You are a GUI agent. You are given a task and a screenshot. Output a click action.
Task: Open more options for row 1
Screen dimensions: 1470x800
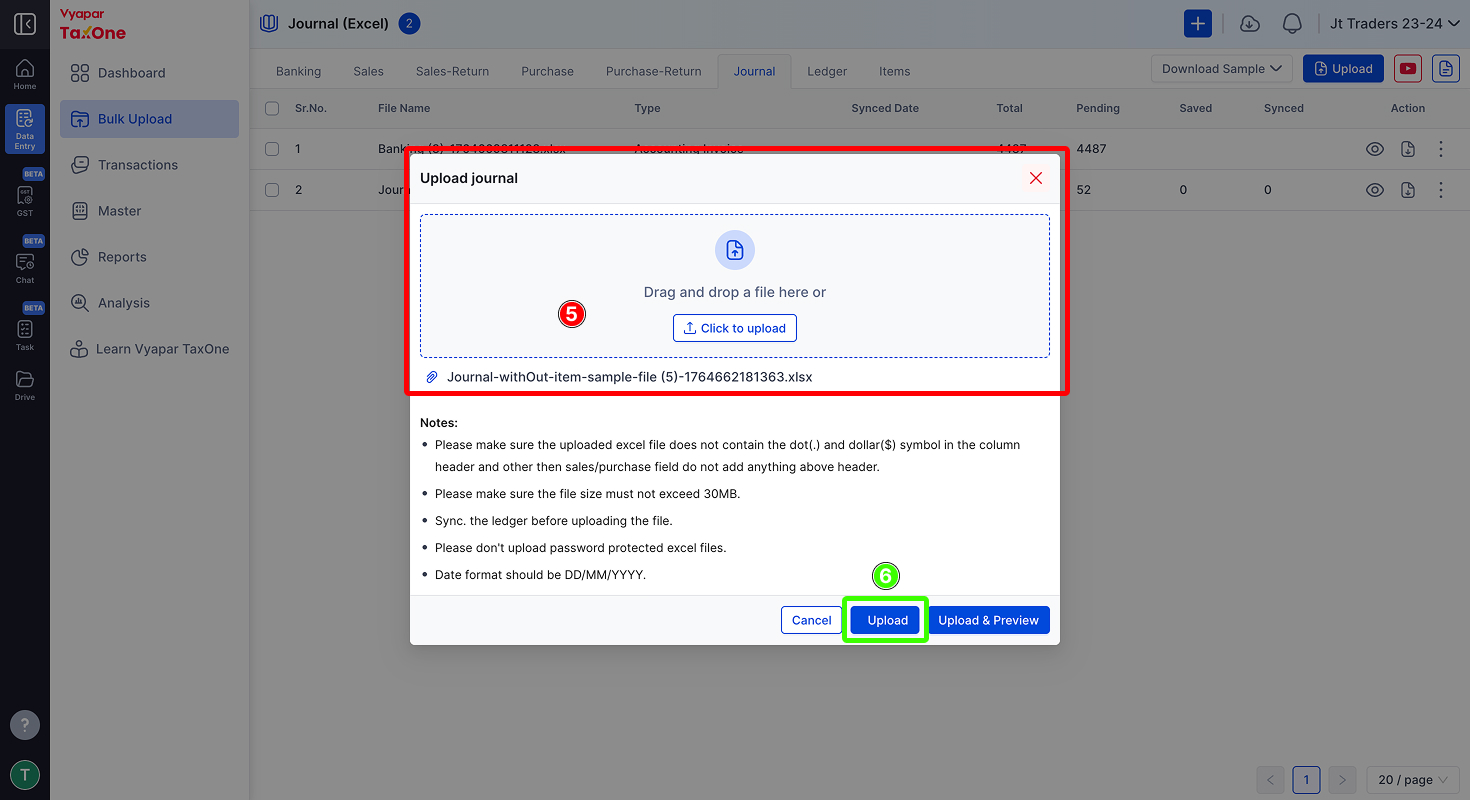click(x=1441, y=149)
